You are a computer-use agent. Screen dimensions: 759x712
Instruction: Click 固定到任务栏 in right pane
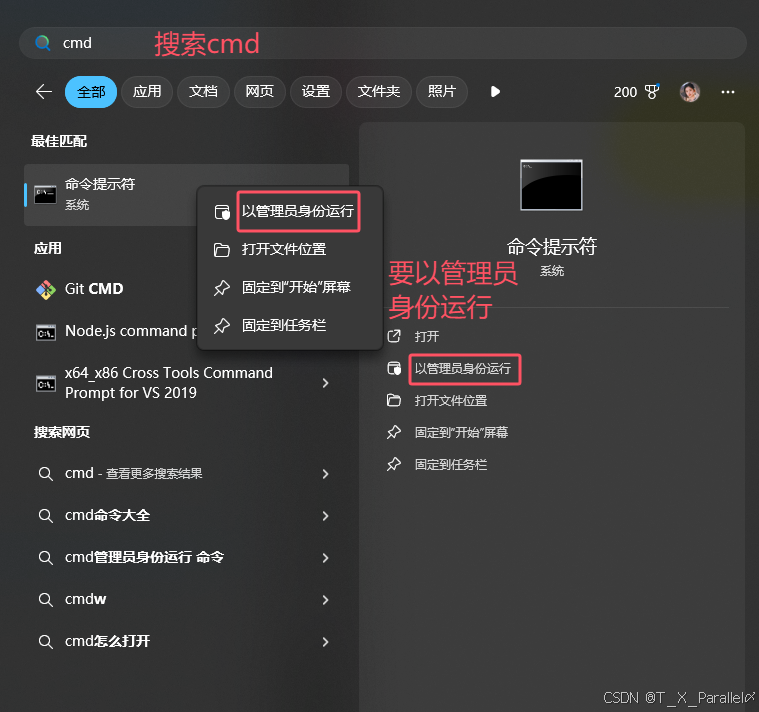[451, 465]
